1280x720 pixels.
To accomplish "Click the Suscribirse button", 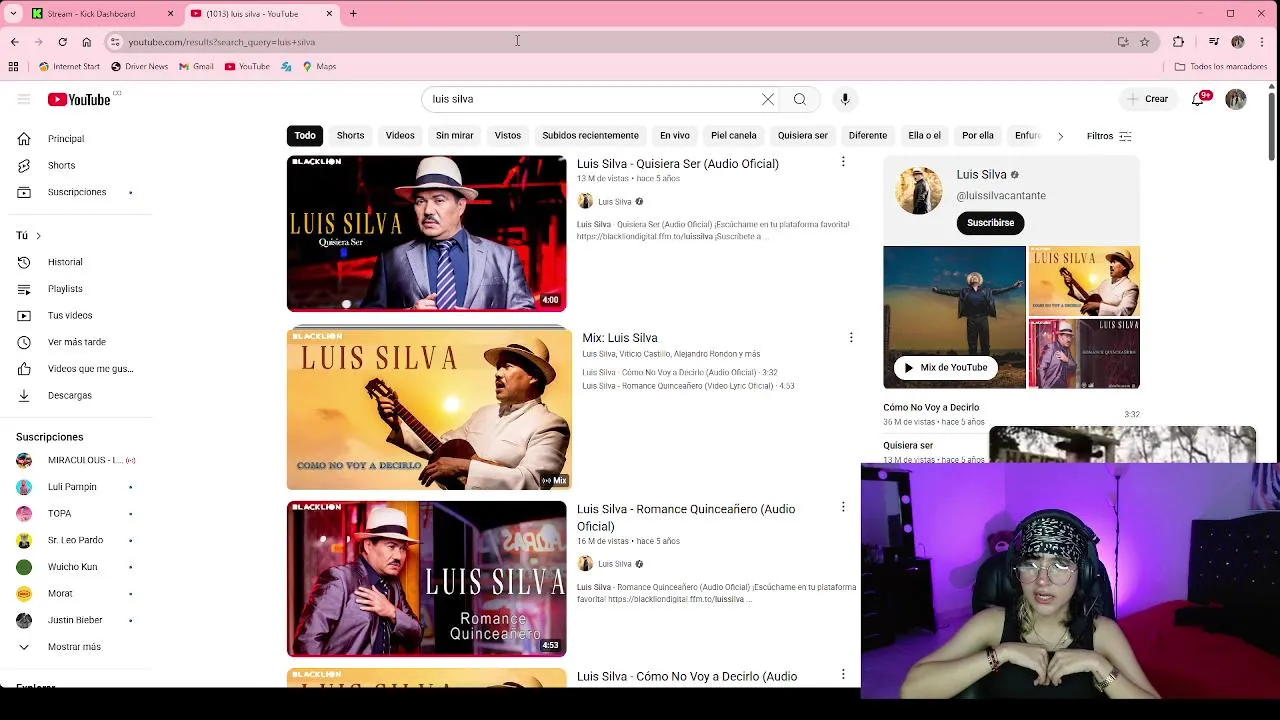I will (990, 223).
